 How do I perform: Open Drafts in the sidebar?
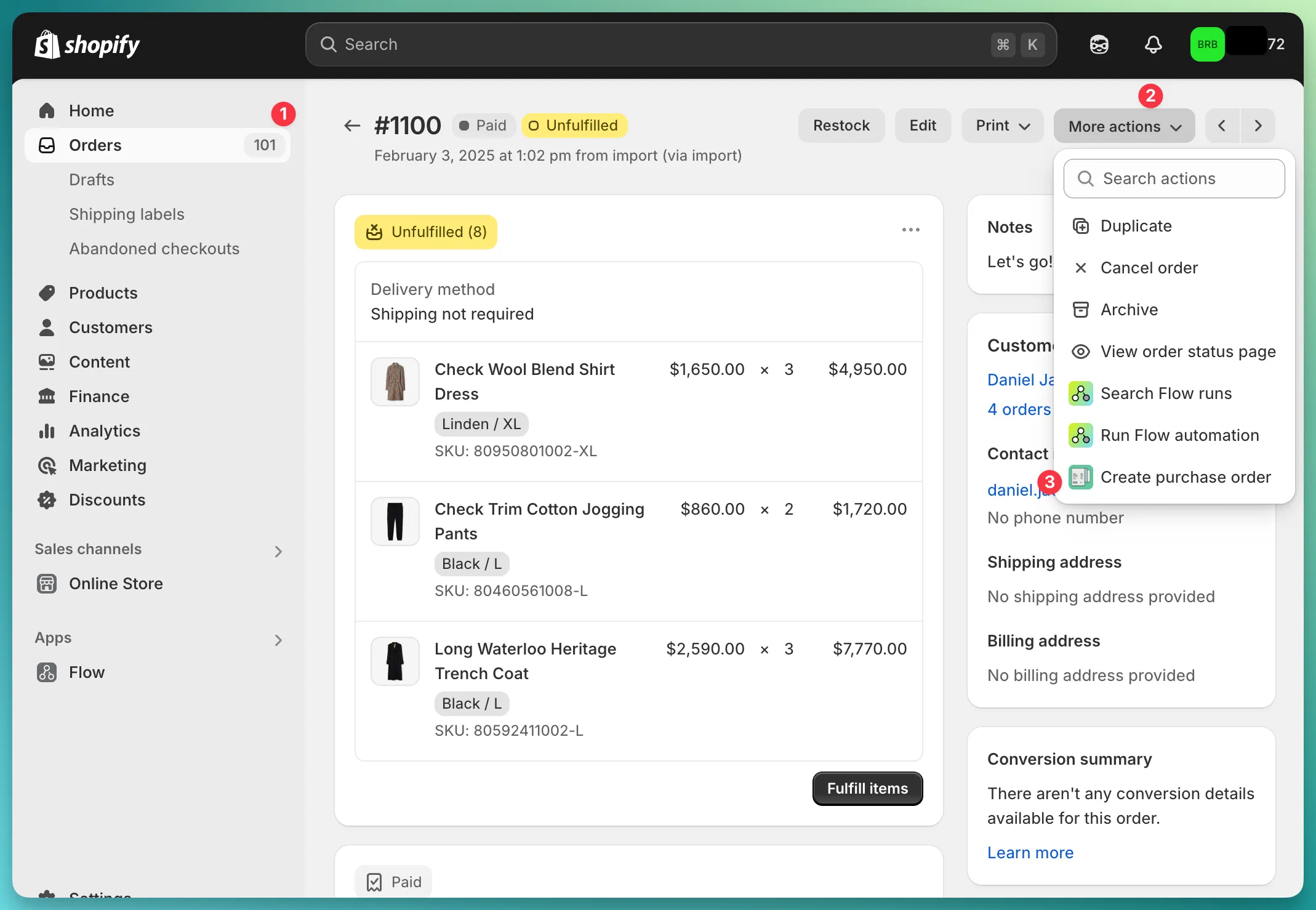pos(92,180)
